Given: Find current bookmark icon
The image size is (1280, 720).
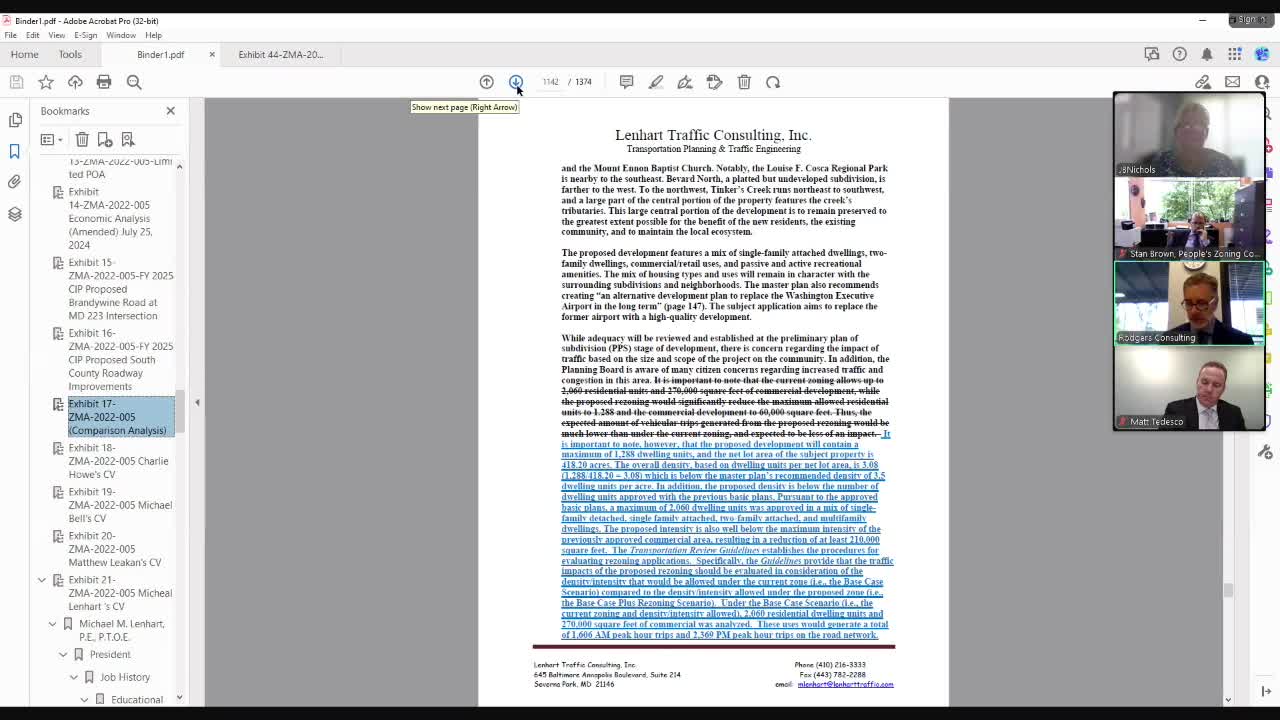Looking at the screenshot, I should [x=128, y=139].
